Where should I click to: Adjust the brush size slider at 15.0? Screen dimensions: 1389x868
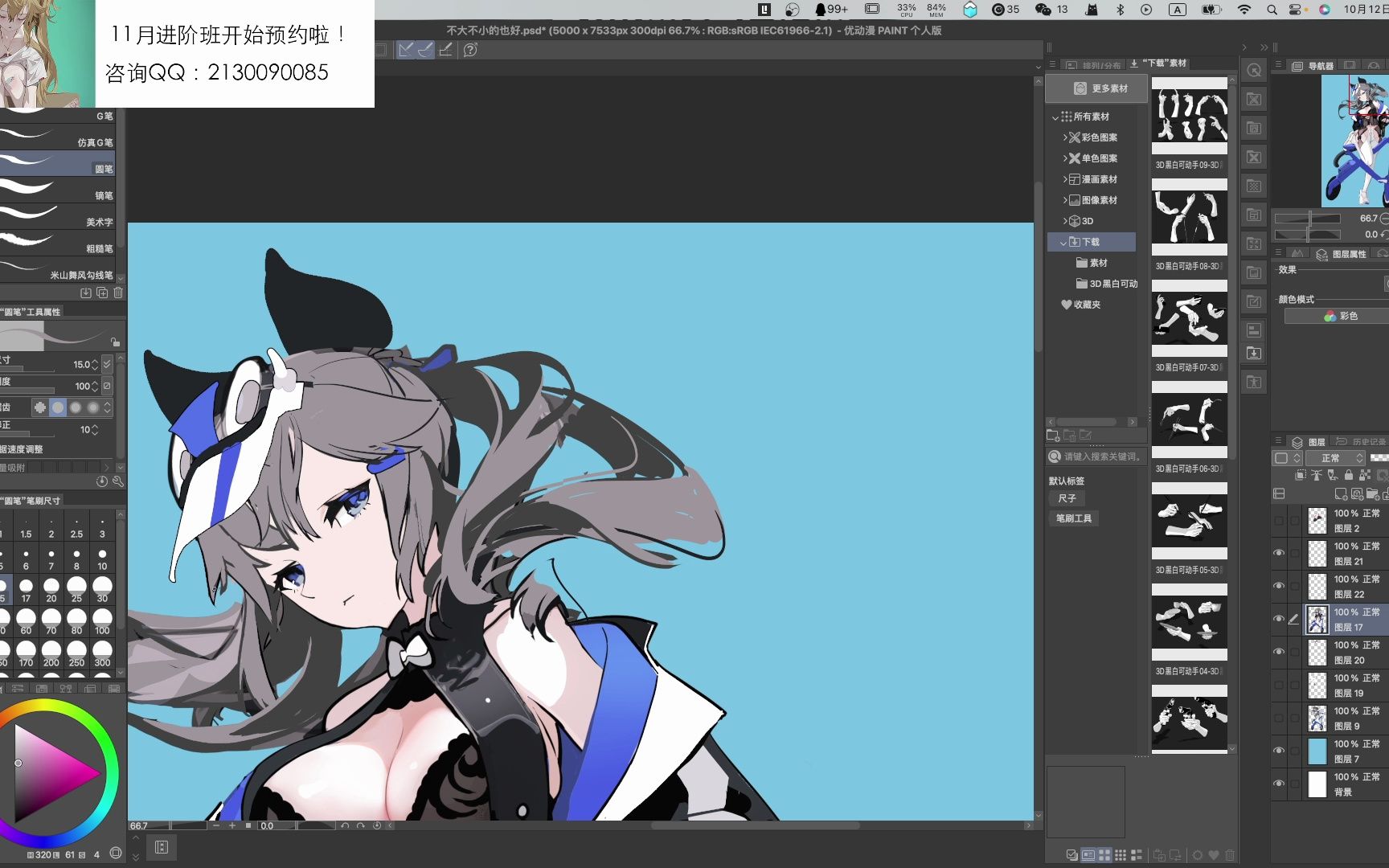(x=27, y=371)
